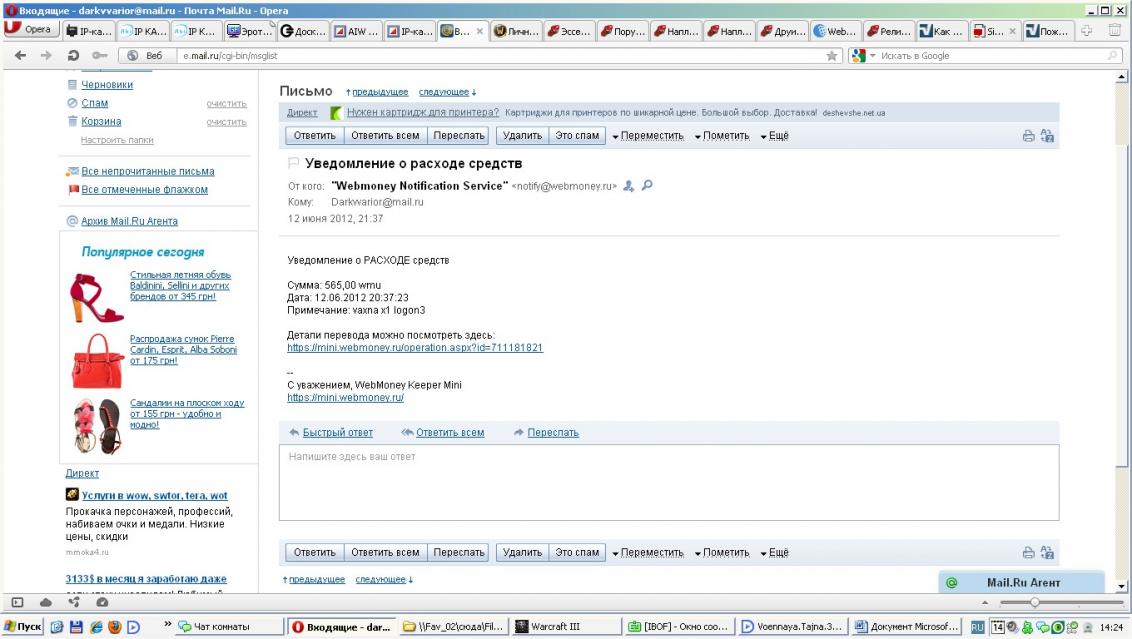1132x639 pixels.
Task: Click Opera's back navigation arrow
Action: [20, 56]
